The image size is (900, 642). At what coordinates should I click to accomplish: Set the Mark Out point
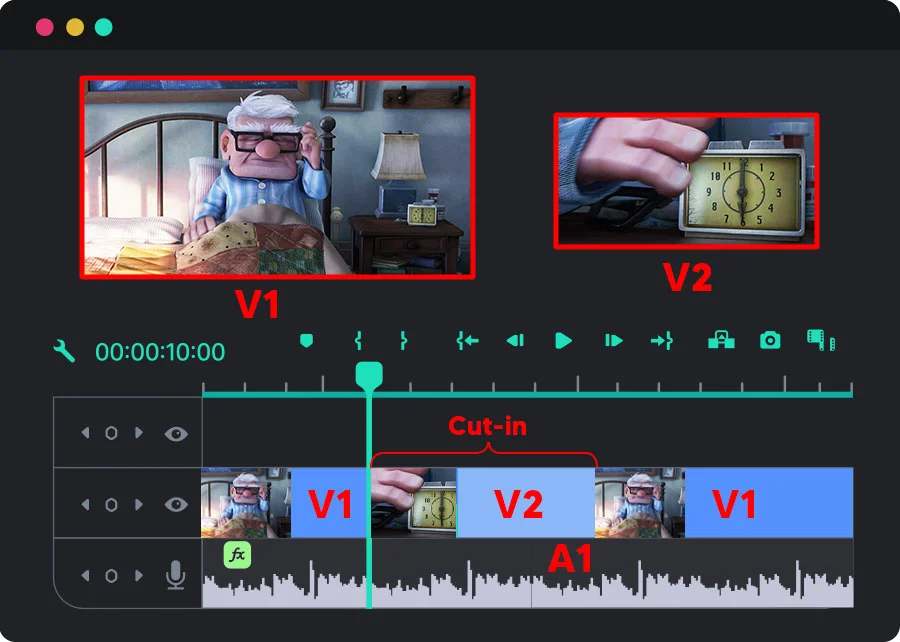tap(404, 341)
